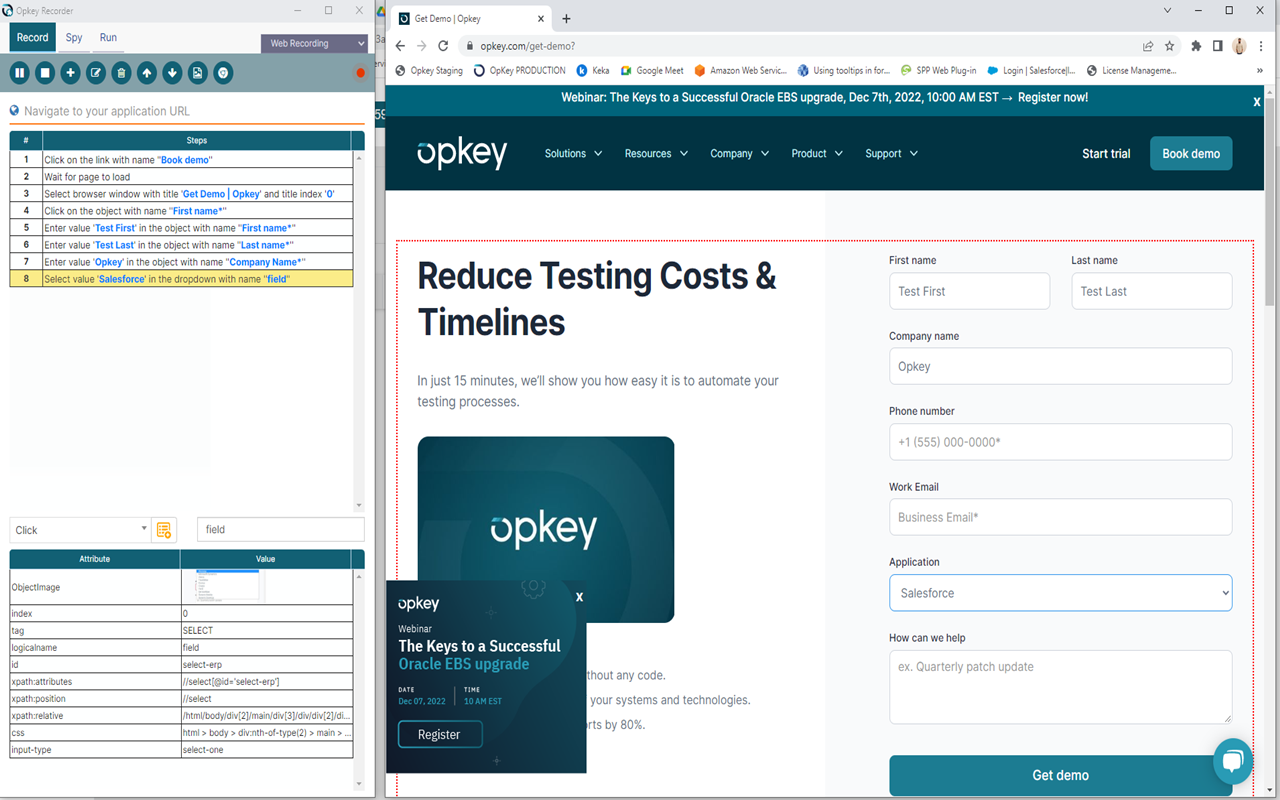This screenshot has width=1280, height=800.
Task: Stop recording with the stop icon
Action: 44,72
